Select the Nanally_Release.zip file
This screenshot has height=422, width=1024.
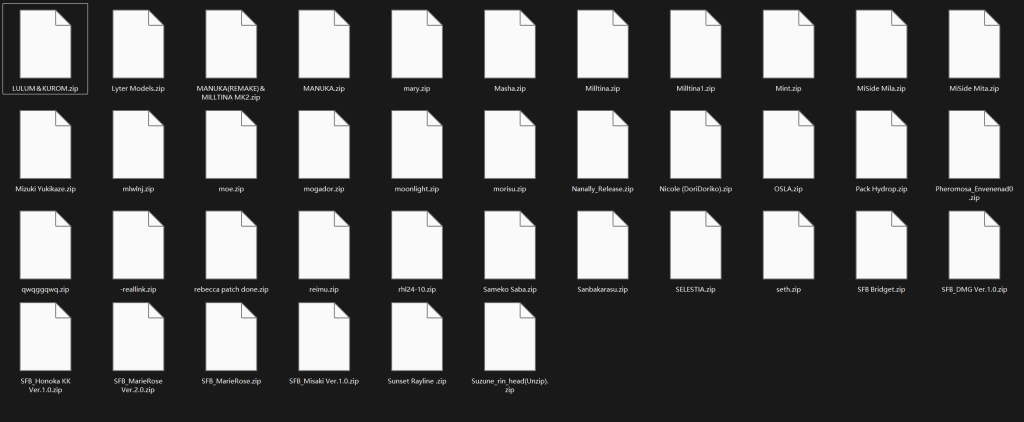603,145
